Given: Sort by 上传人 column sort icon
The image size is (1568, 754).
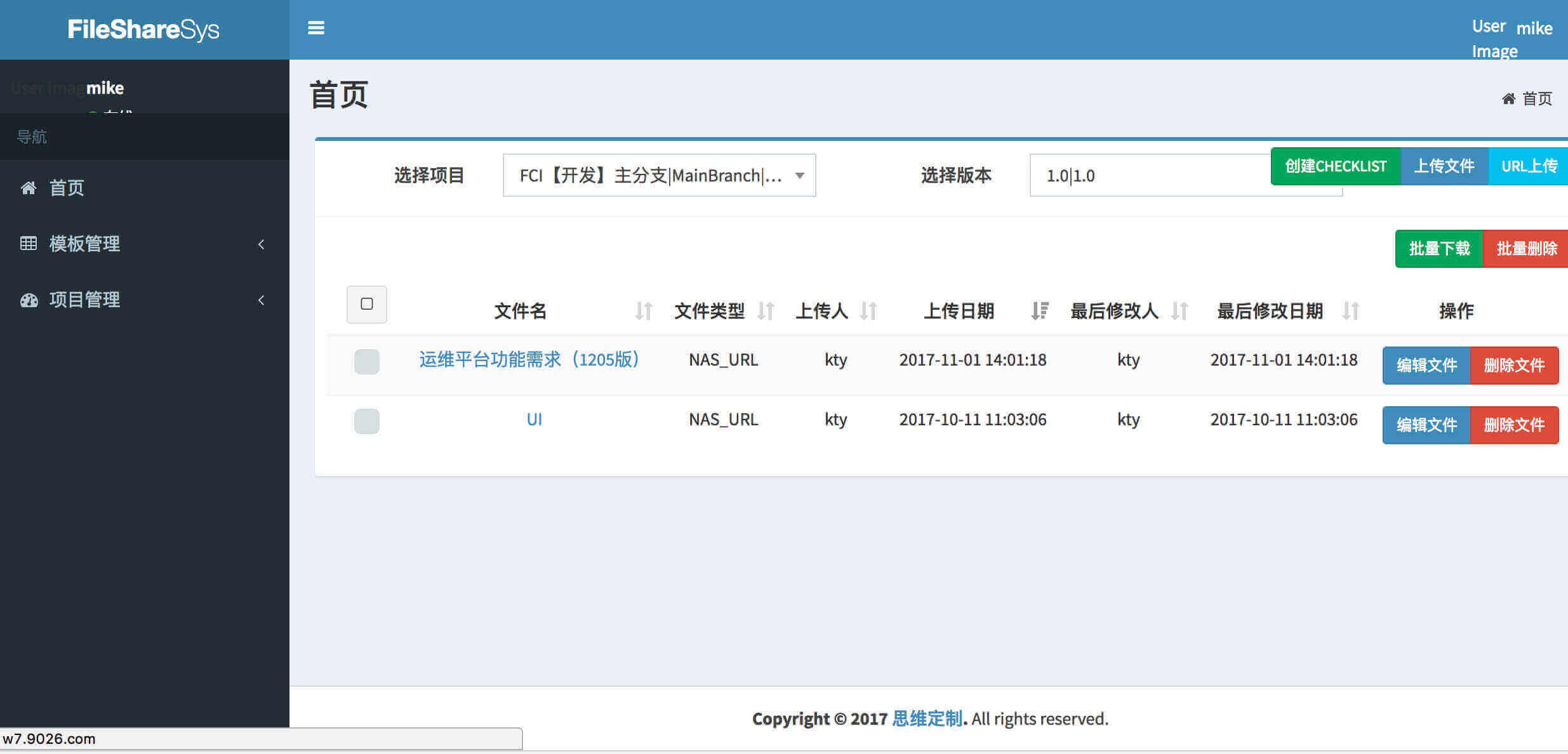Looking at the screenshot, I should click(x=868, y=311).
